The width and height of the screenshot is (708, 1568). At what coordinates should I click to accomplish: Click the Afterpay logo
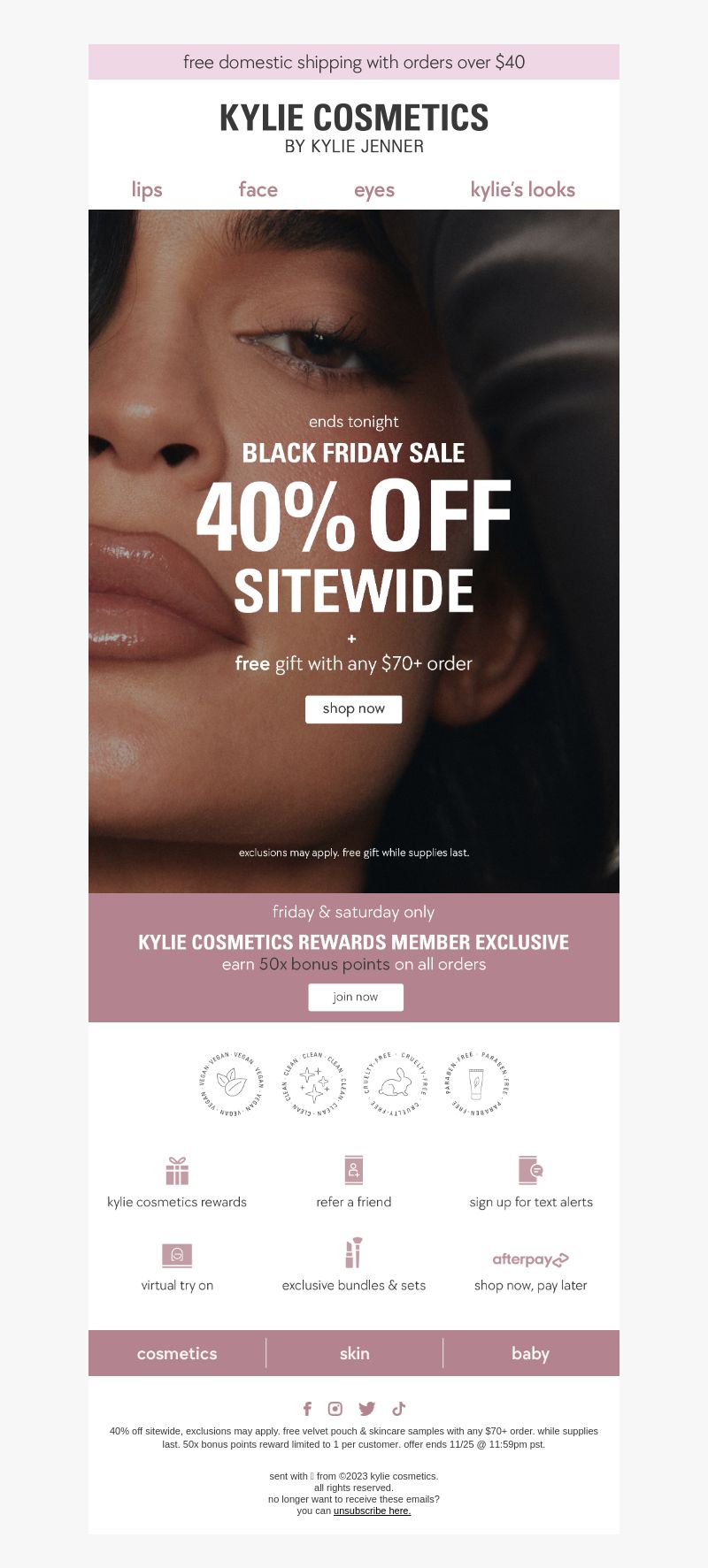[x=530, y=1259]
